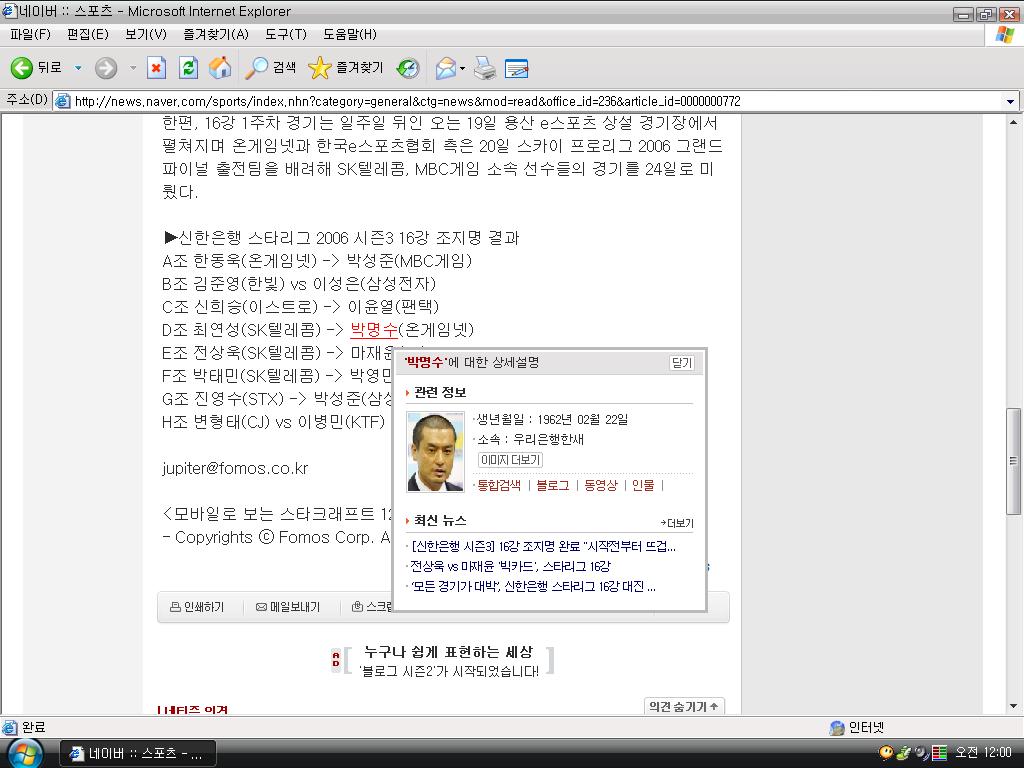Image resolution: width=1024 pixels, height=768 pixels.
Task: Open the Forward history dropdown arrow
Action: tap(133, 67)
